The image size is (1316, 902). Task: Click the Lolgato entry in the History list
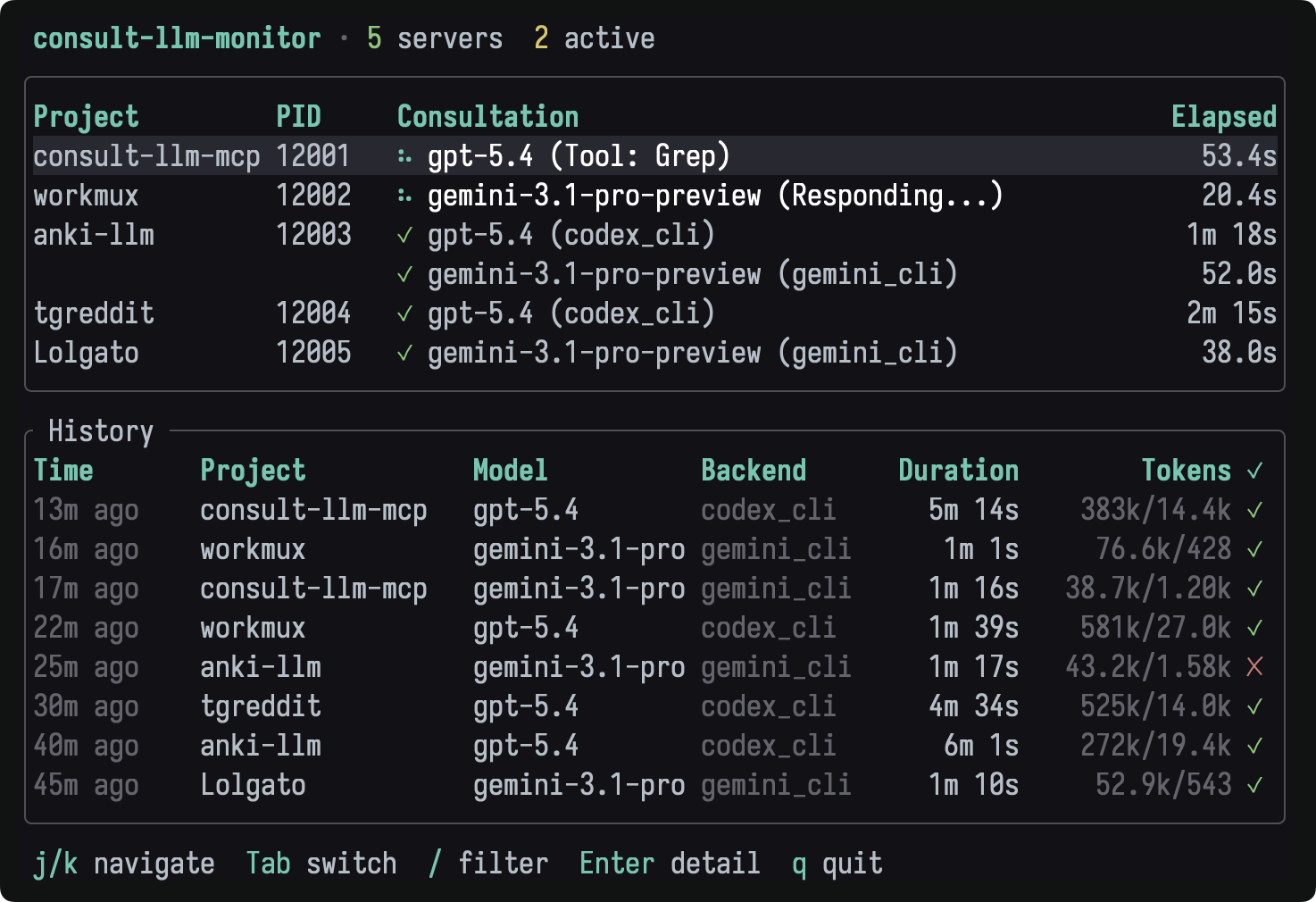coord(253,785)
